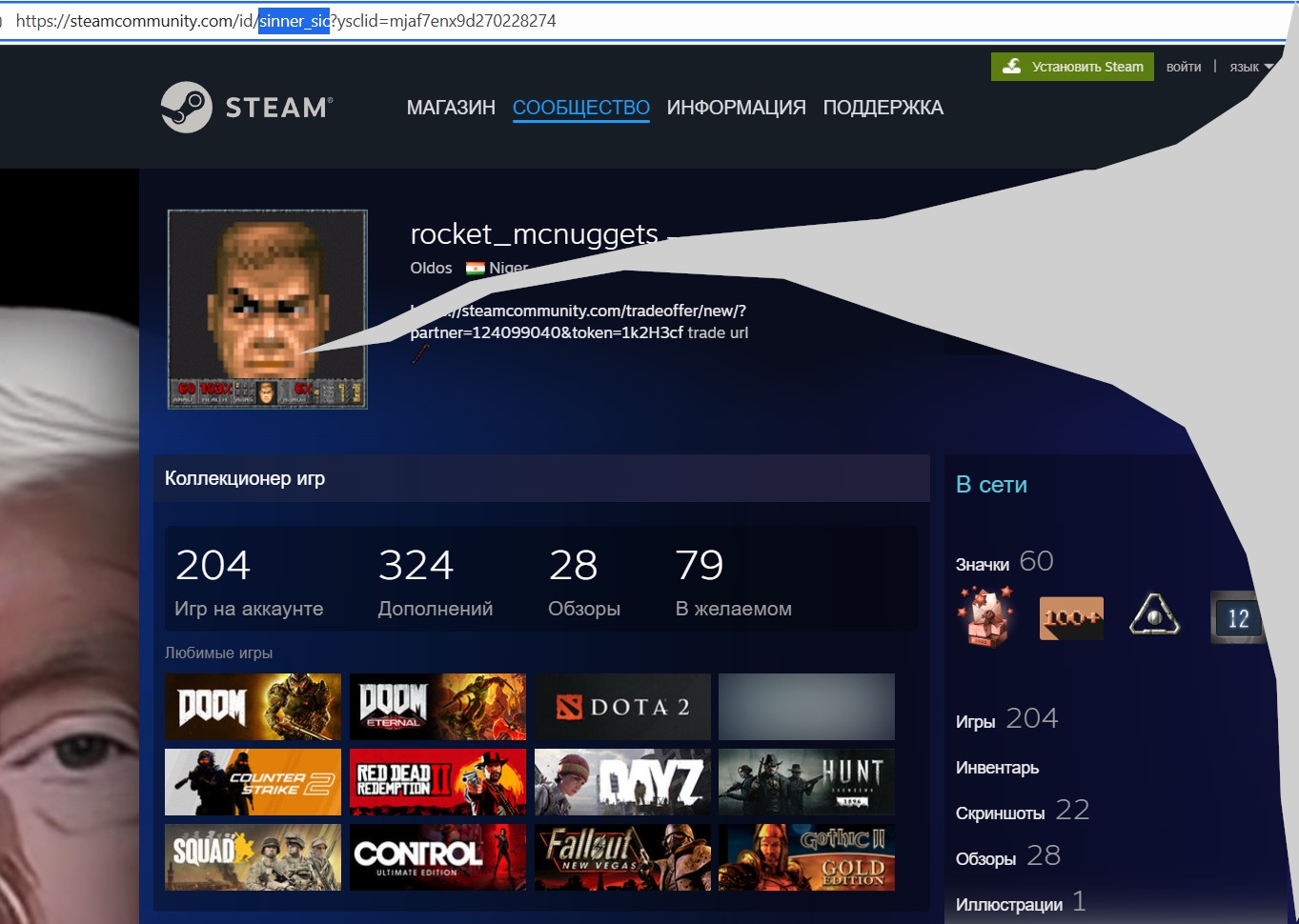Open the DayZ game thumbnail
The height and width of the screenshot is (924, 1299).
tap(622, 782)
